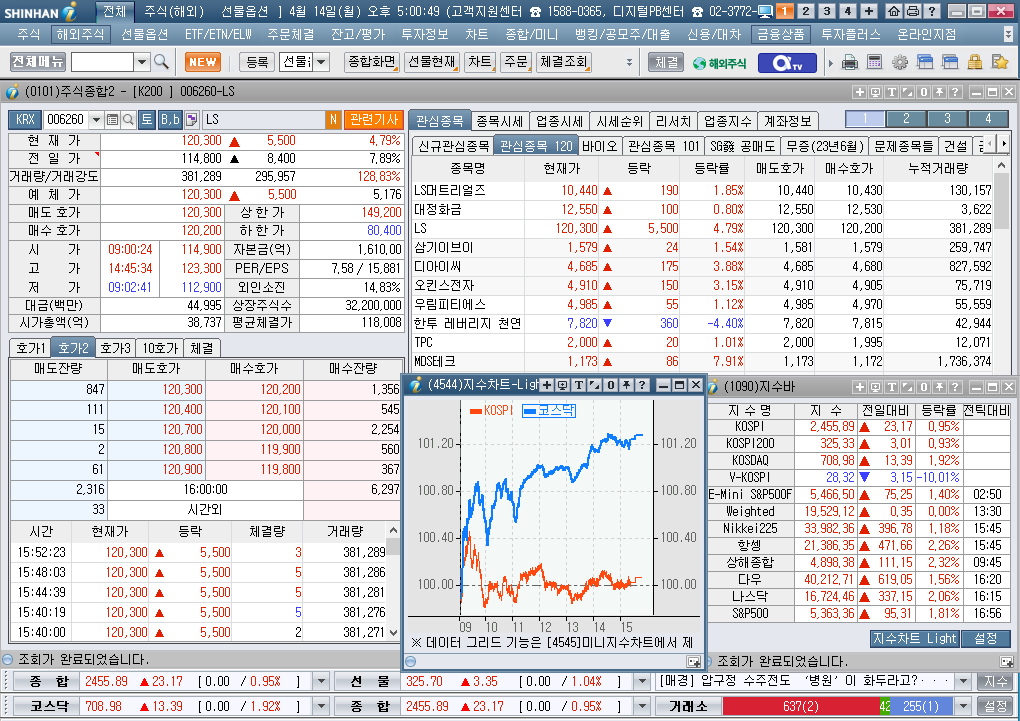Click the 설정 button in 지수바 window

click(x=986, y=639)
